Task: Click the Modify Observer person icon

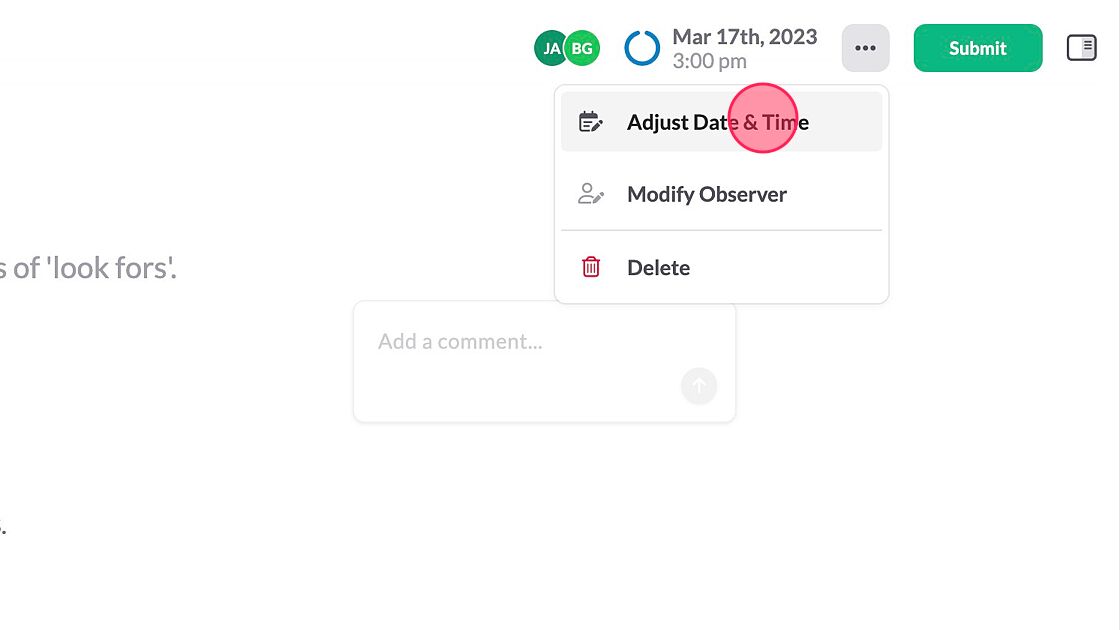Action: point(590,193)
